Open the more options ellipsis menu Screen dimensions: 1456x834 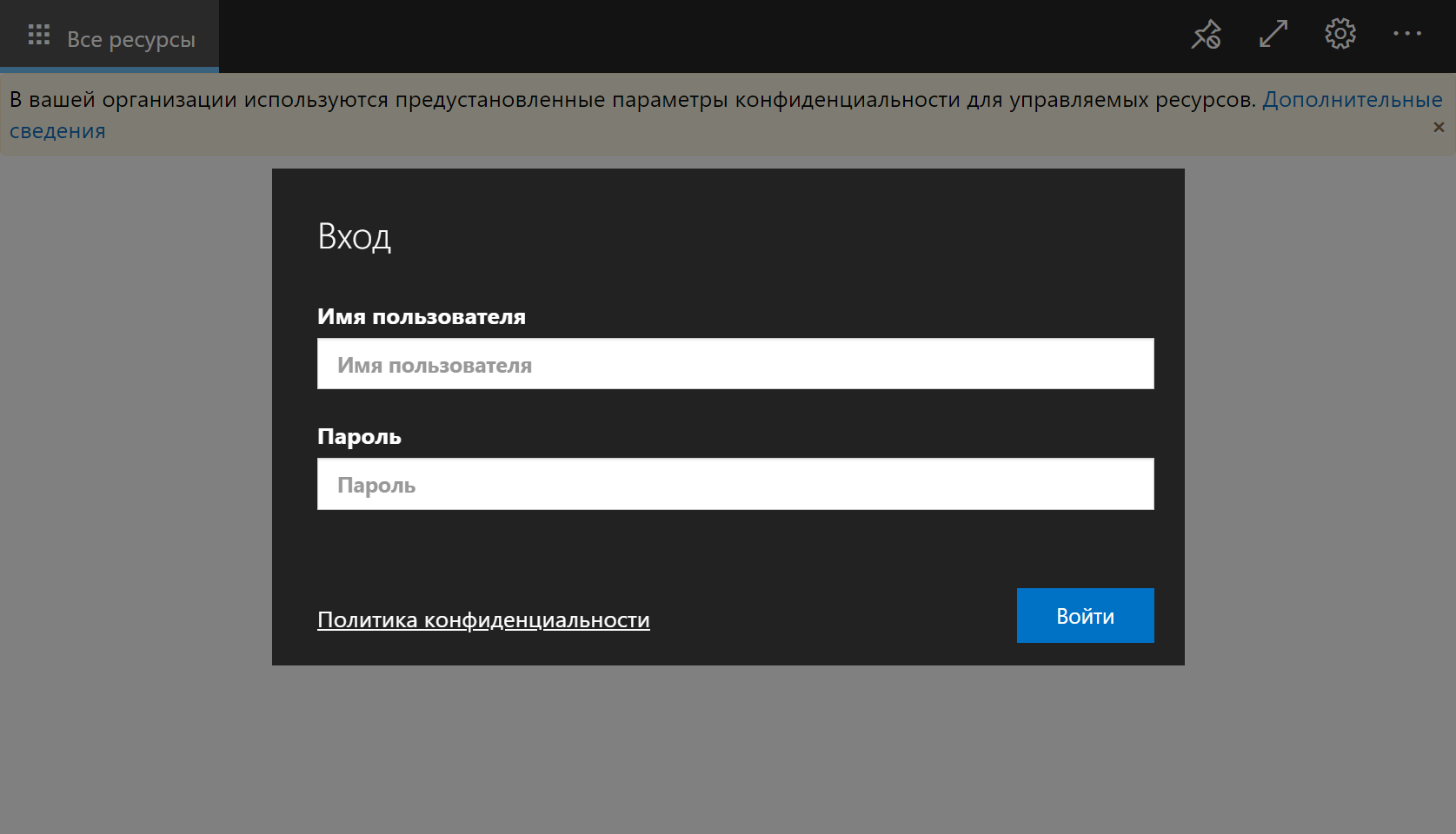click(1406, 35)
